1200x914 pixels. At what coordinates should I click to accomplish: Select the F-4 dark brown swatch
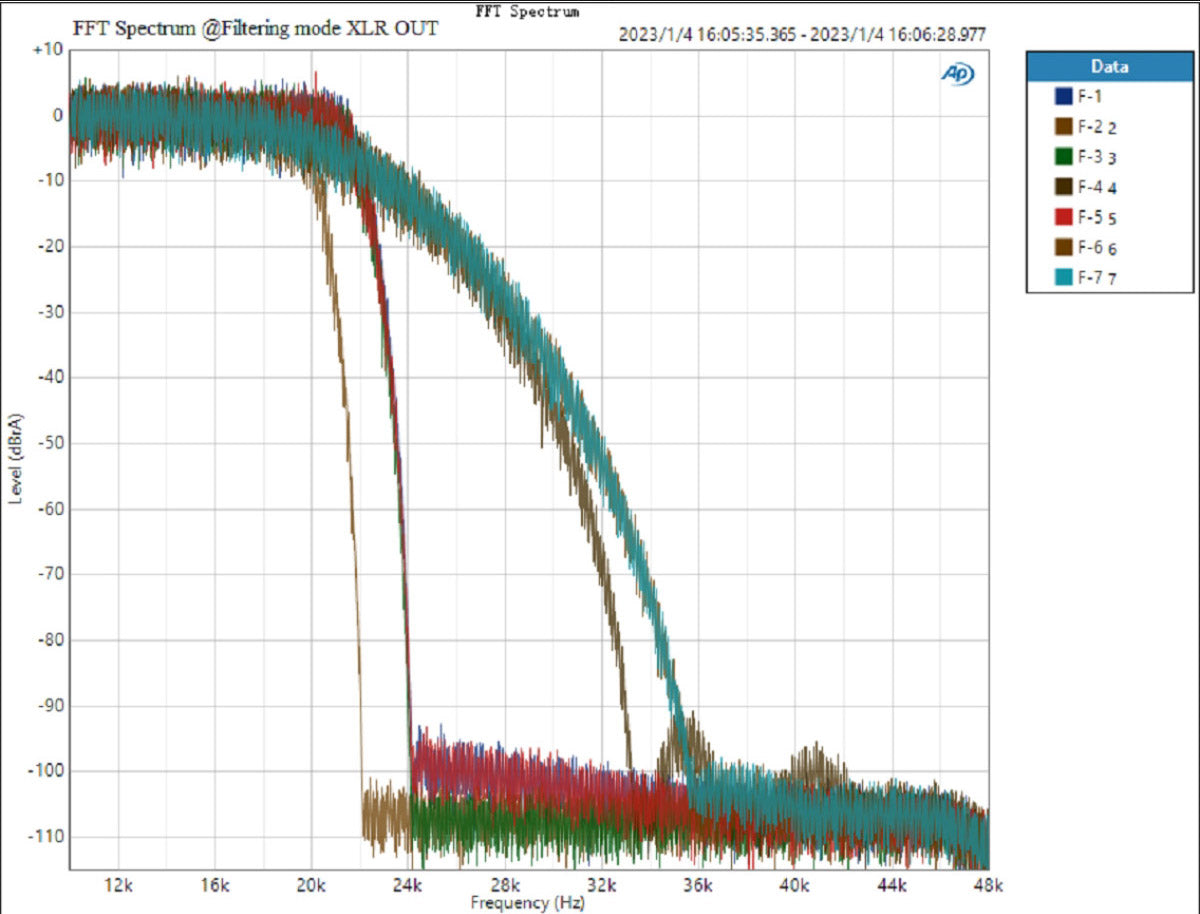click(1063, 187)
